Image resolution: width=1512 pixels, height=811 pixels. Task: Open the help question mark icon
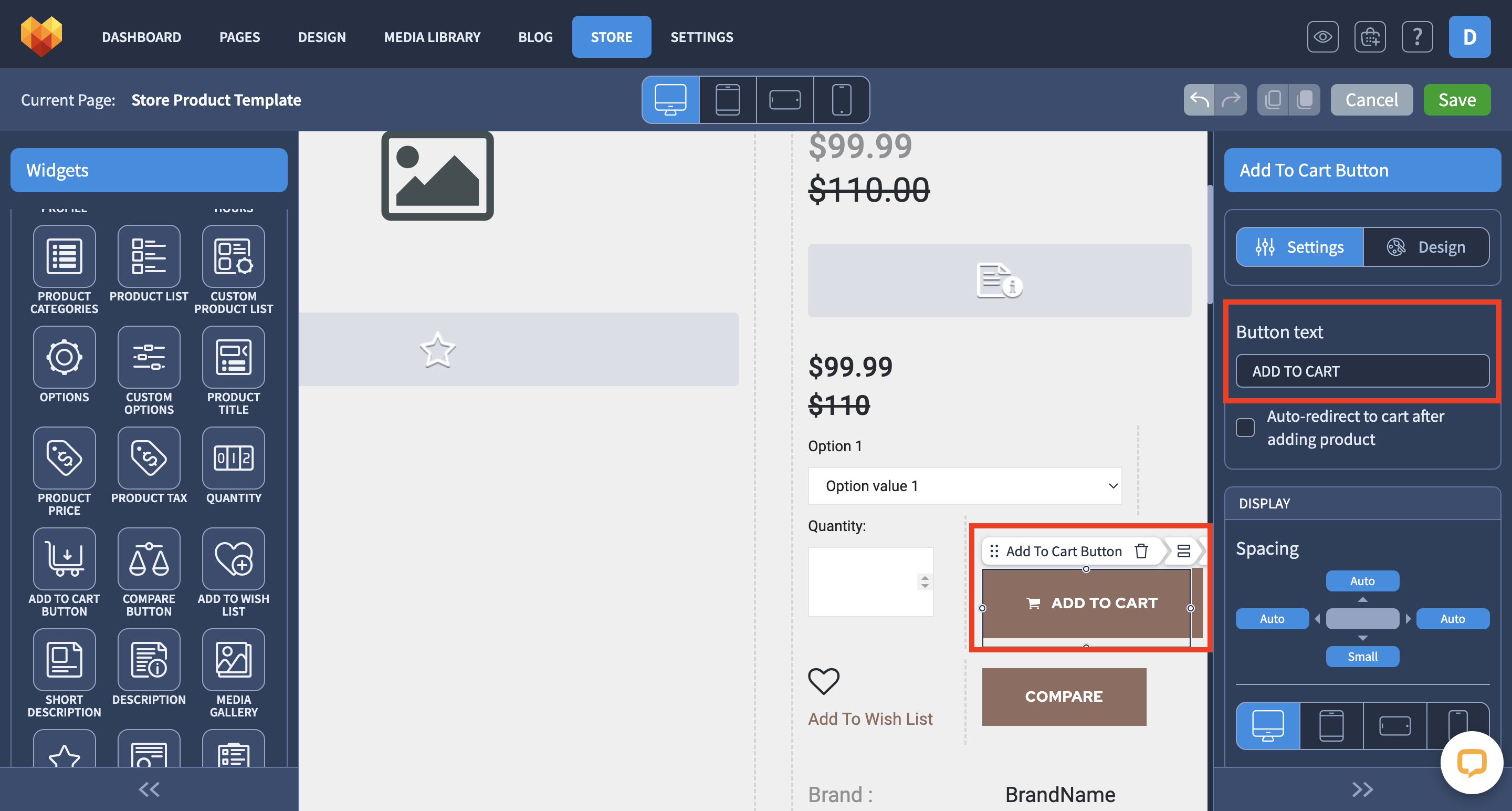click(1417, 37)
